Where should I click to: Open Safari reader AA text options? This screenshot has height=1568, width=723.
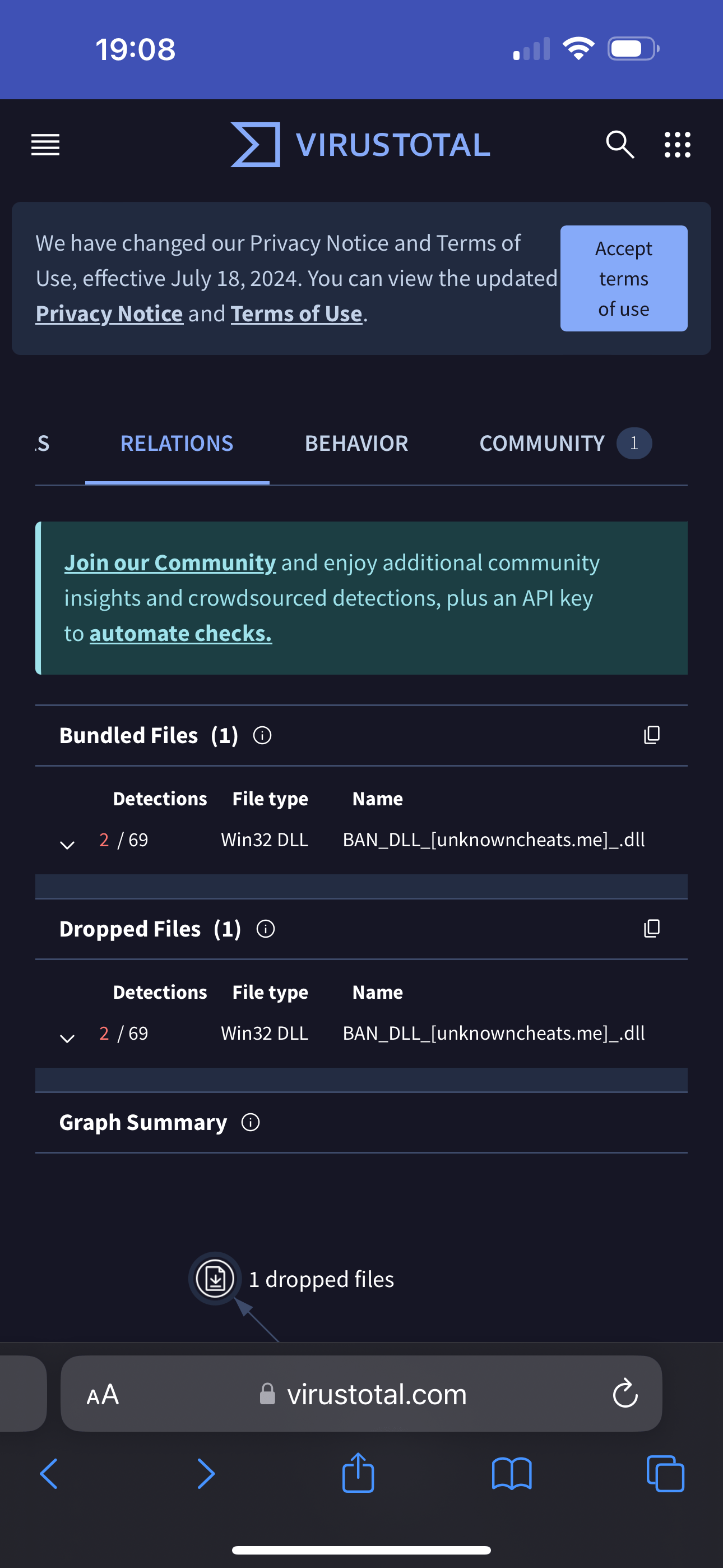click(103, 1394)
